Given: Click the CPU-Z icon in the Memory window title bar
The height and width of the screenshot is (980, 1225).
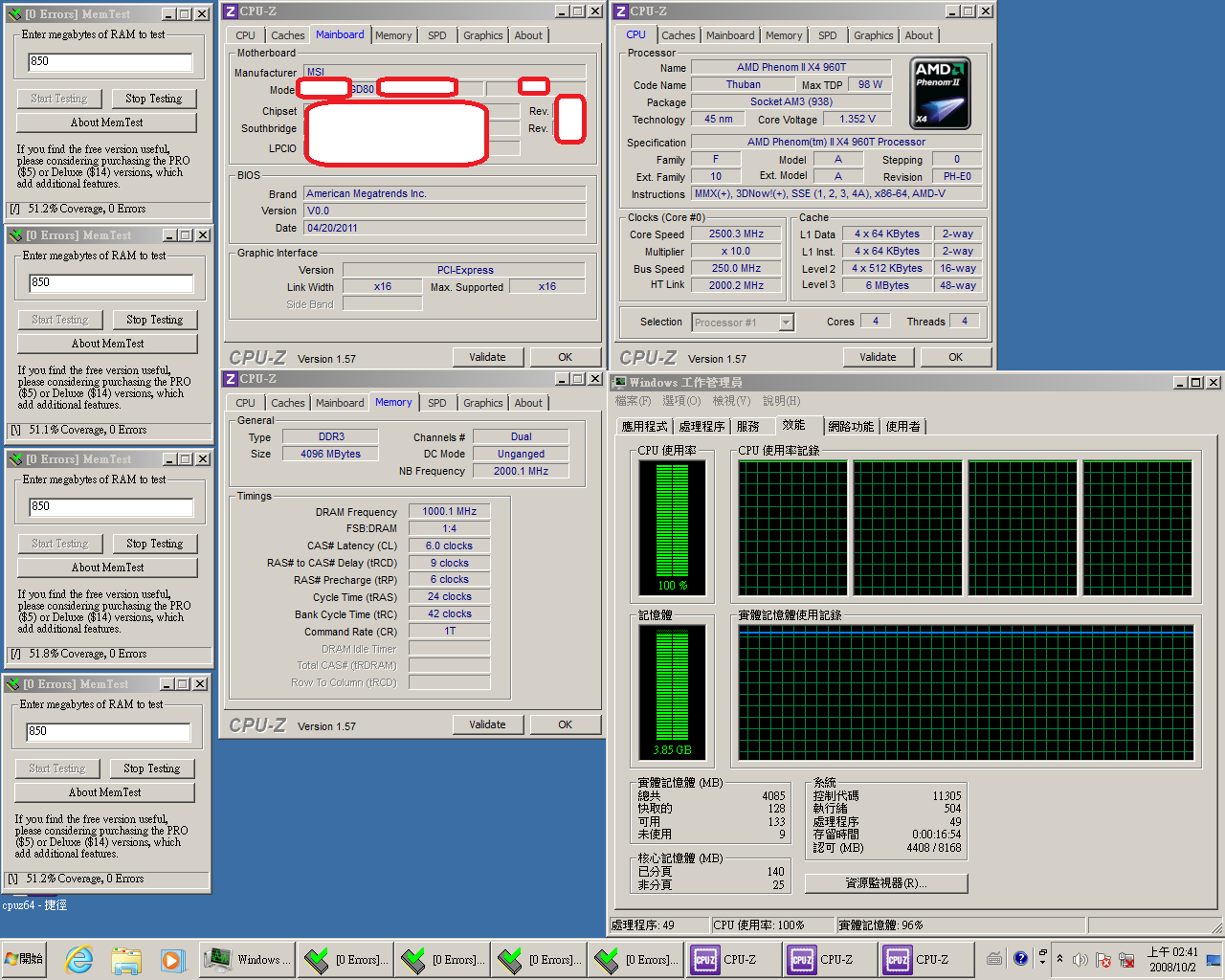Looking at the screenshot, I should 231,379.
